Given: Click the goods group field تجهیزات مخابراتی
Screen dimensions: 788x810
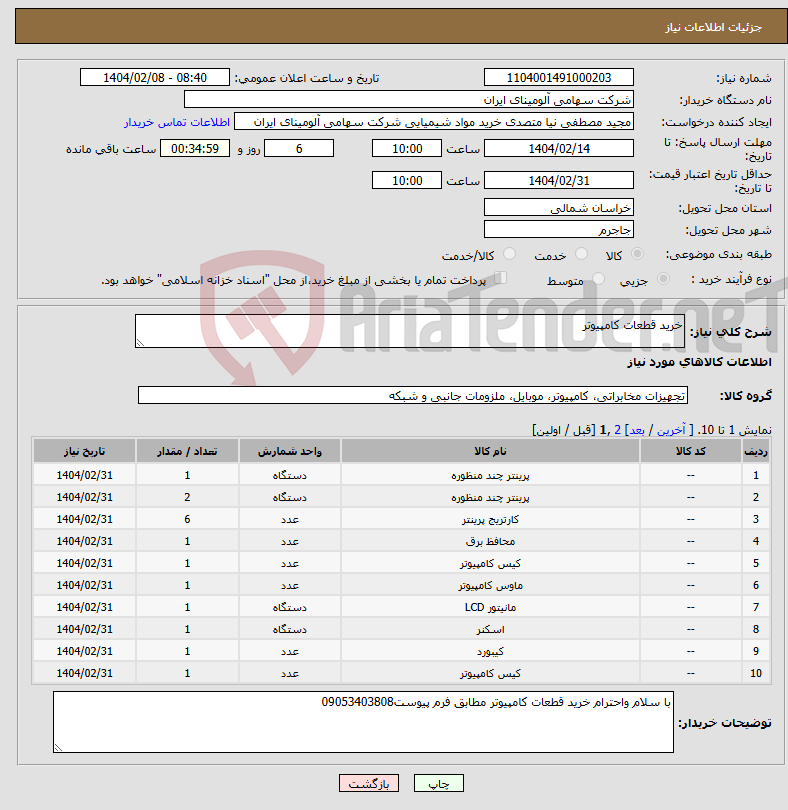Looking at the screenshot, I should tap(413, 396).
